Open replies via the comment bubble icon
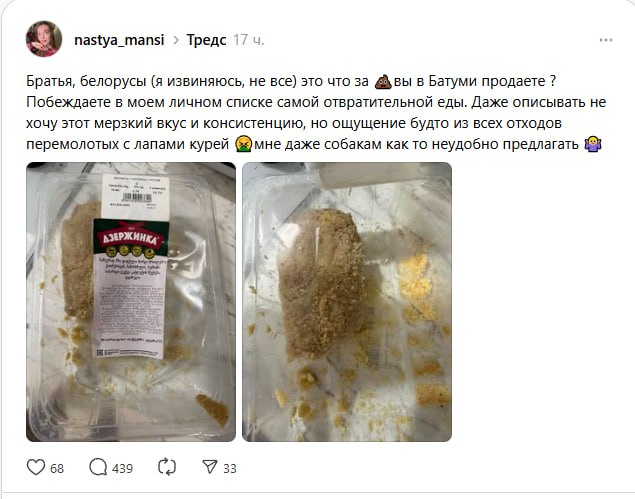 click(x=98, y=467)
